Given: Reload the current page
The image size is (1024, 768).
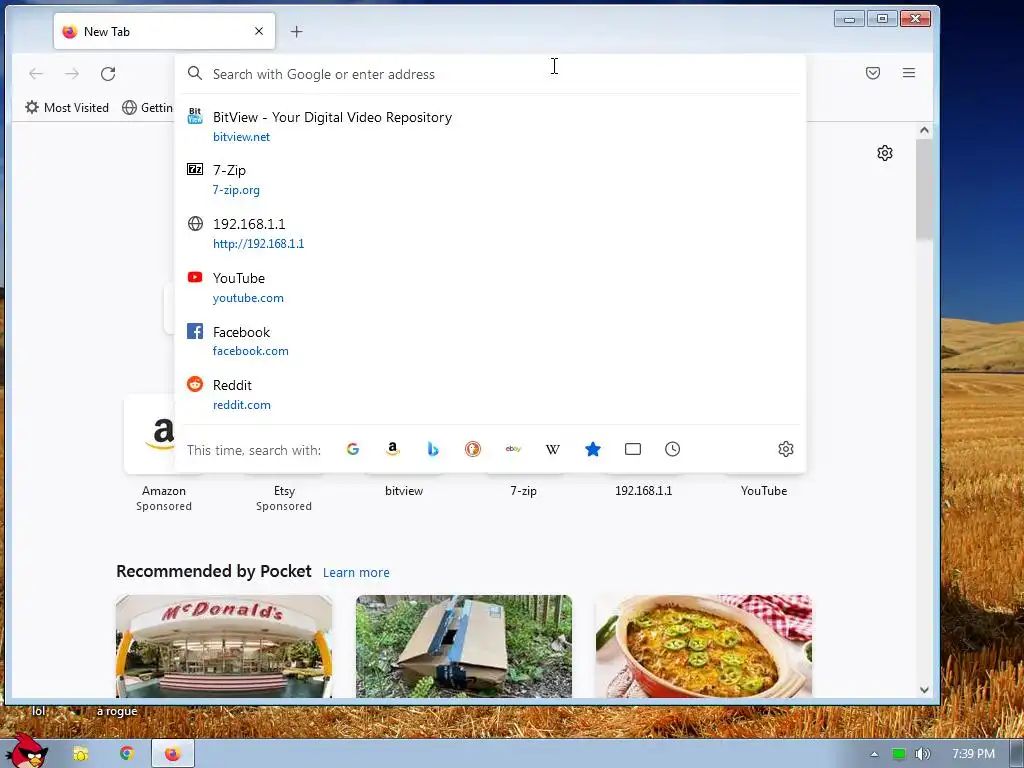Looking at the screenshot, I should [108, 74].
